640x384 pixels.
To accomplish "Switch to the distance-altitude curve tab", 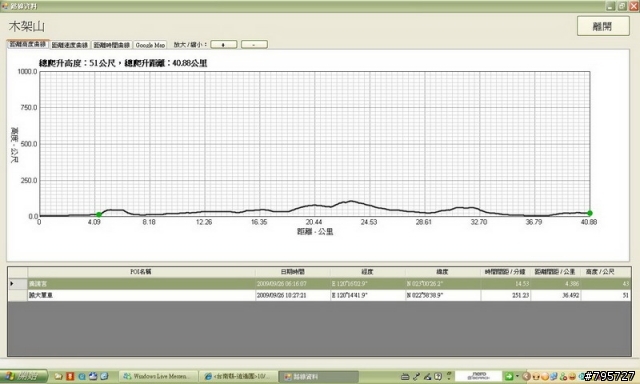I will [28, 44].
